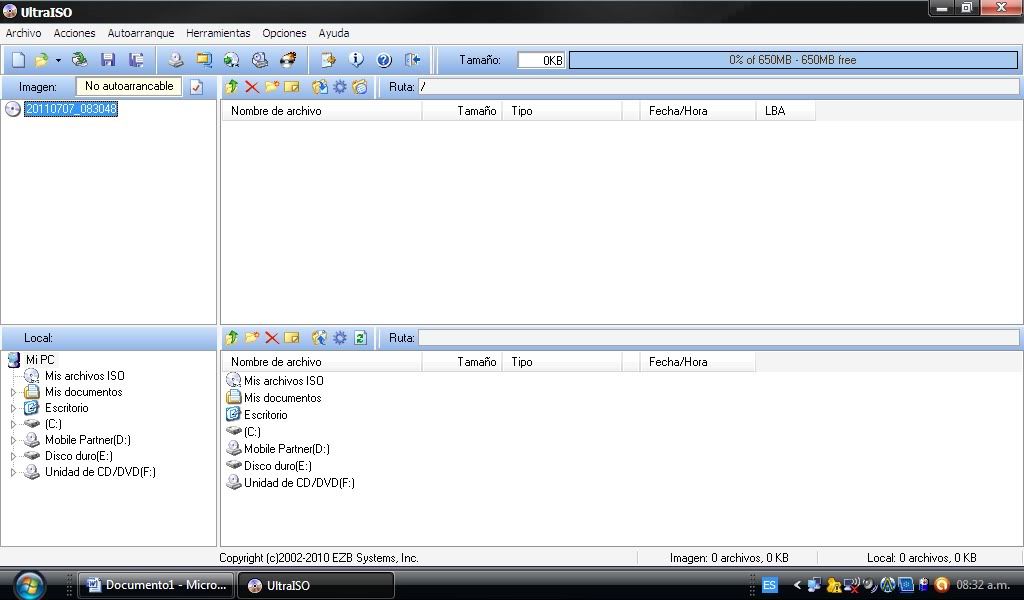Open the Ayuda menu
1024x600 pixels.
(334, 33)
